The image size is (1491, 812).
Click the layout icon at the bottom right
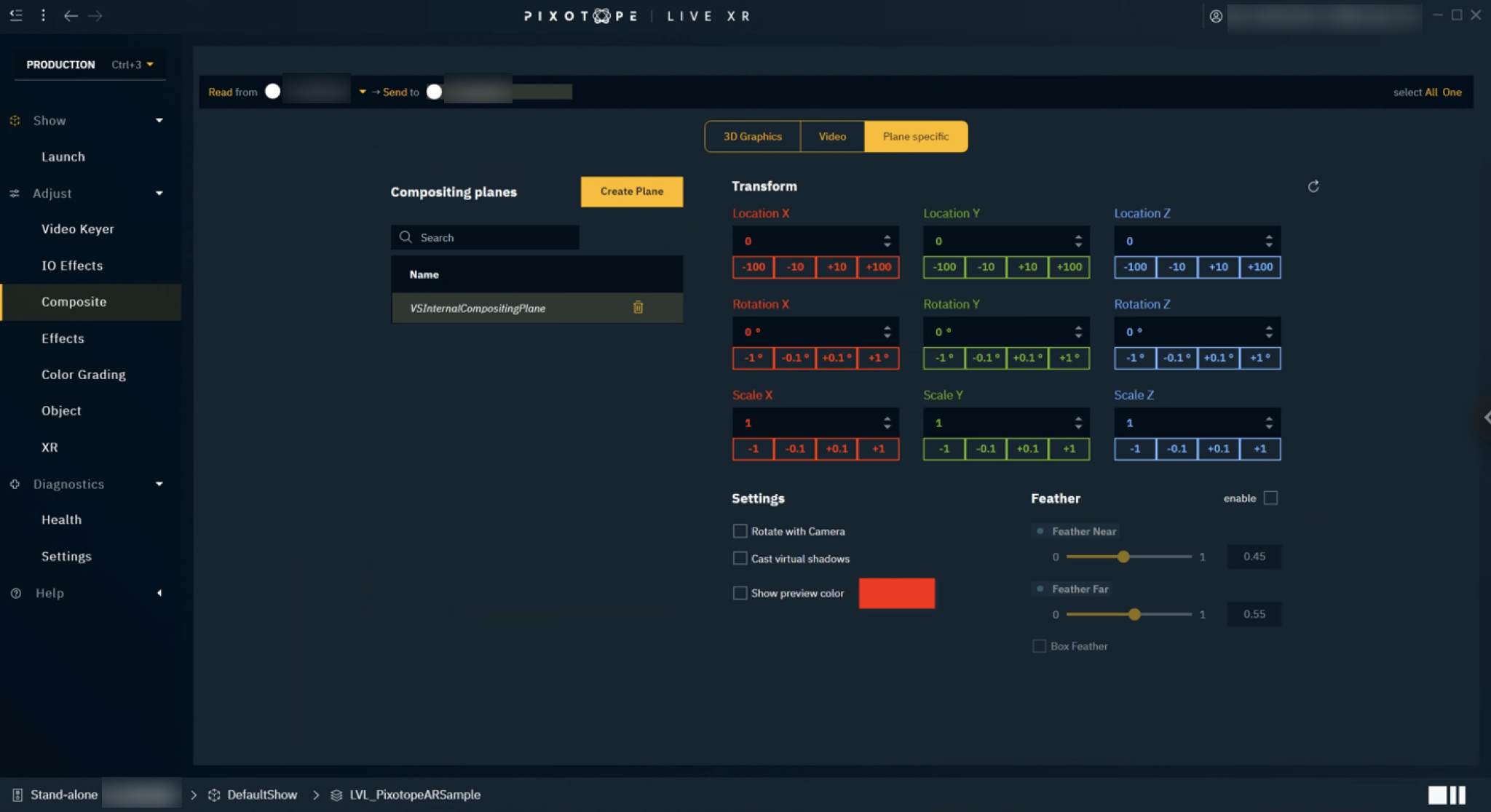coord(1447,795)
